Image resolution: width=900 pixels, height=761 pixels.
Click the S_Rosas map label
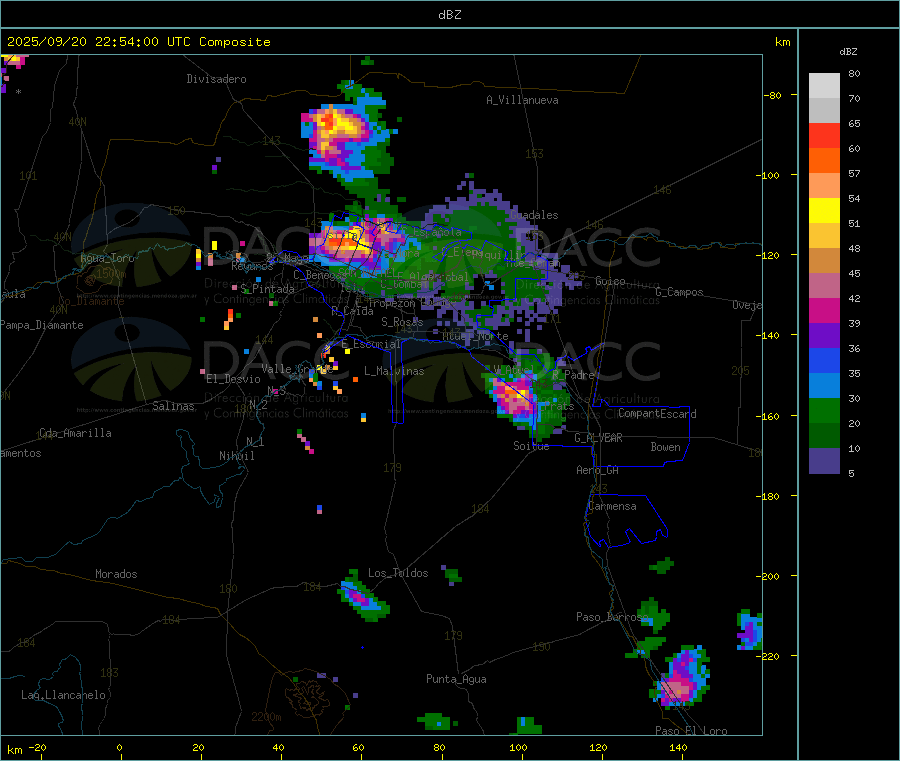pos(402,322)
